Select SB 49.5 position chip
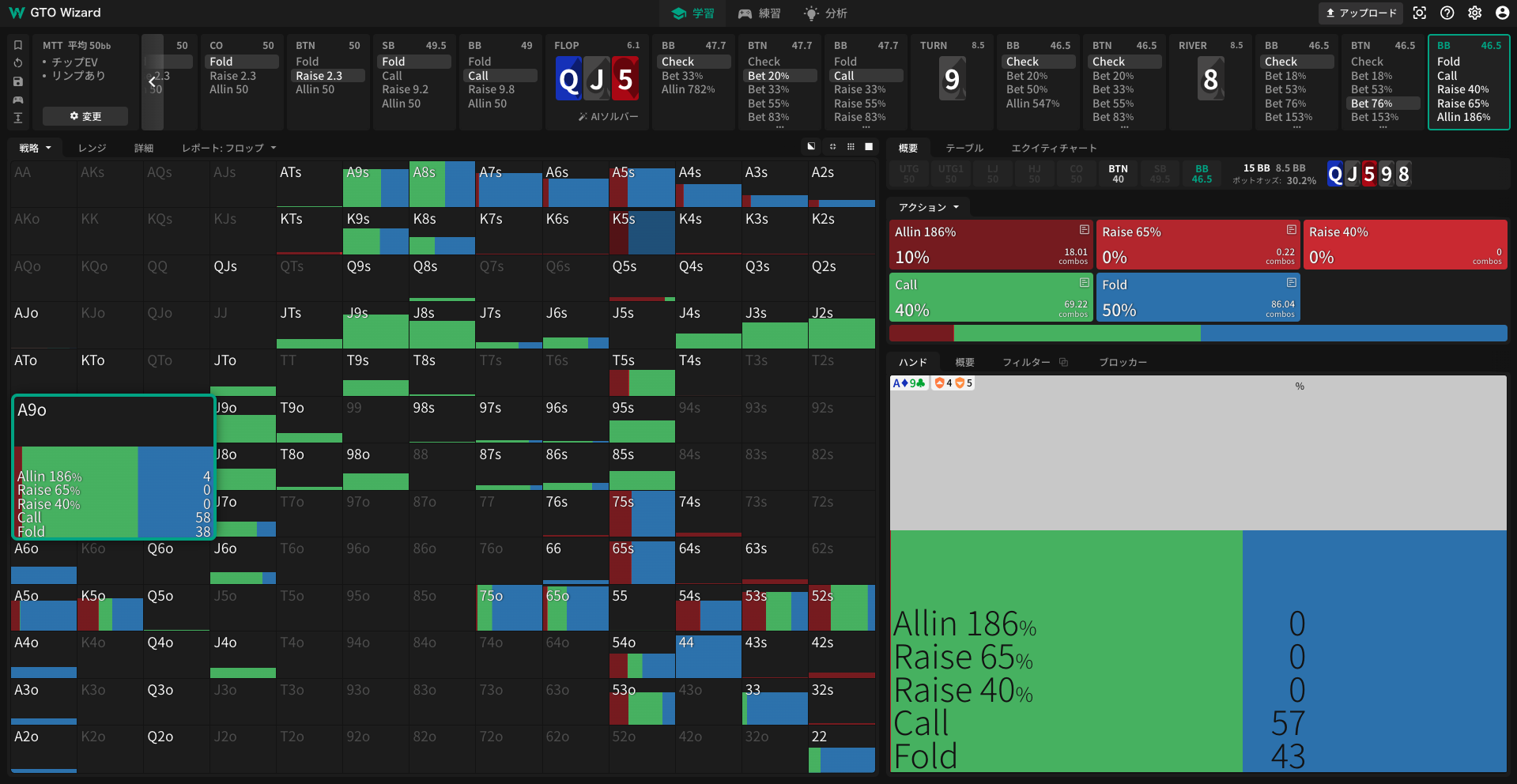 pos(1160,174)
